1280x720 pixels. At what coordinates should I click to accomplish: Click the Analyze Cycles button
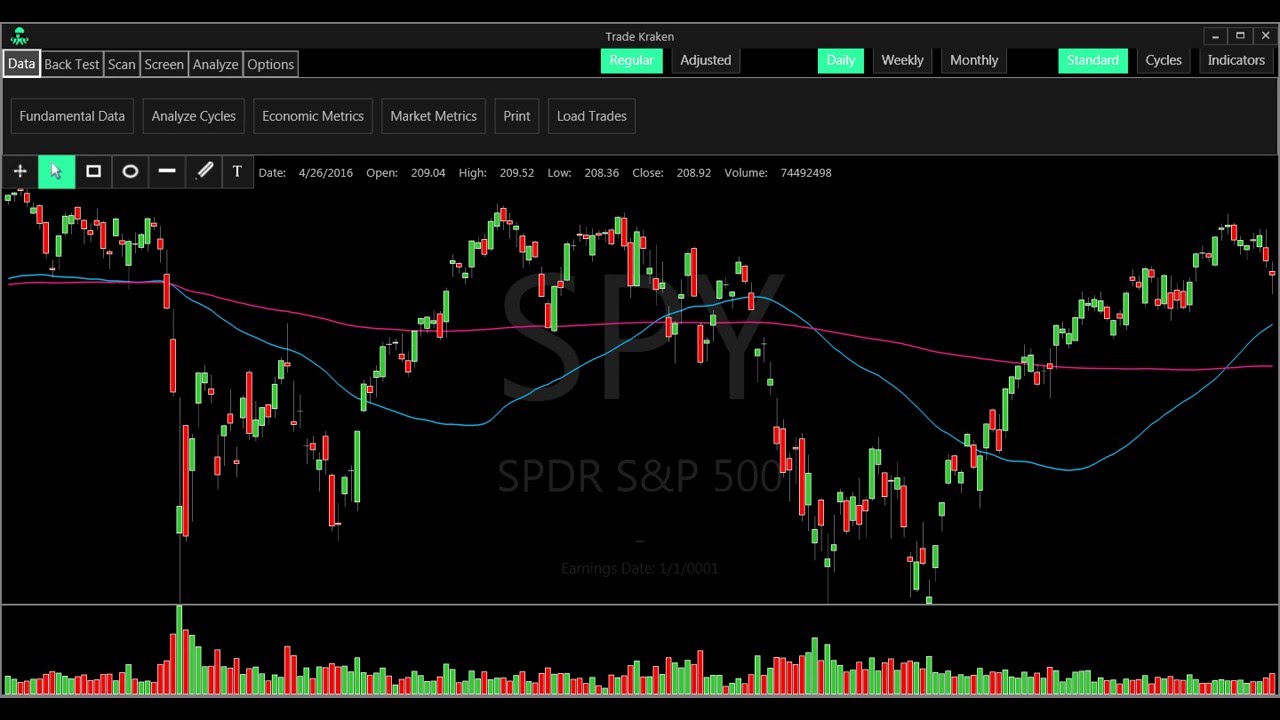tap(194, 116)
